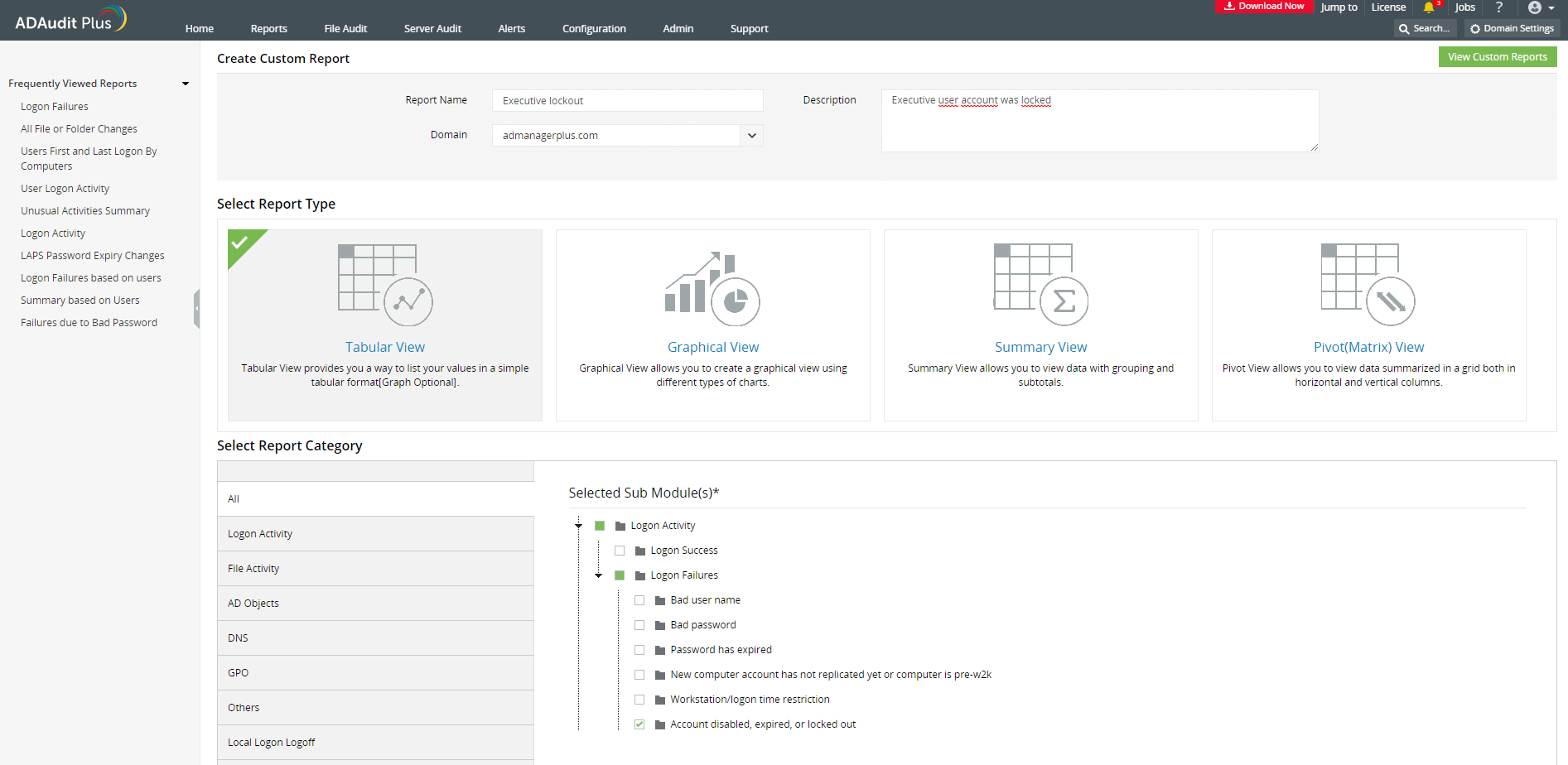The image size is (1568, 765).
Task: Select the All report category
Action: (376, 499)
